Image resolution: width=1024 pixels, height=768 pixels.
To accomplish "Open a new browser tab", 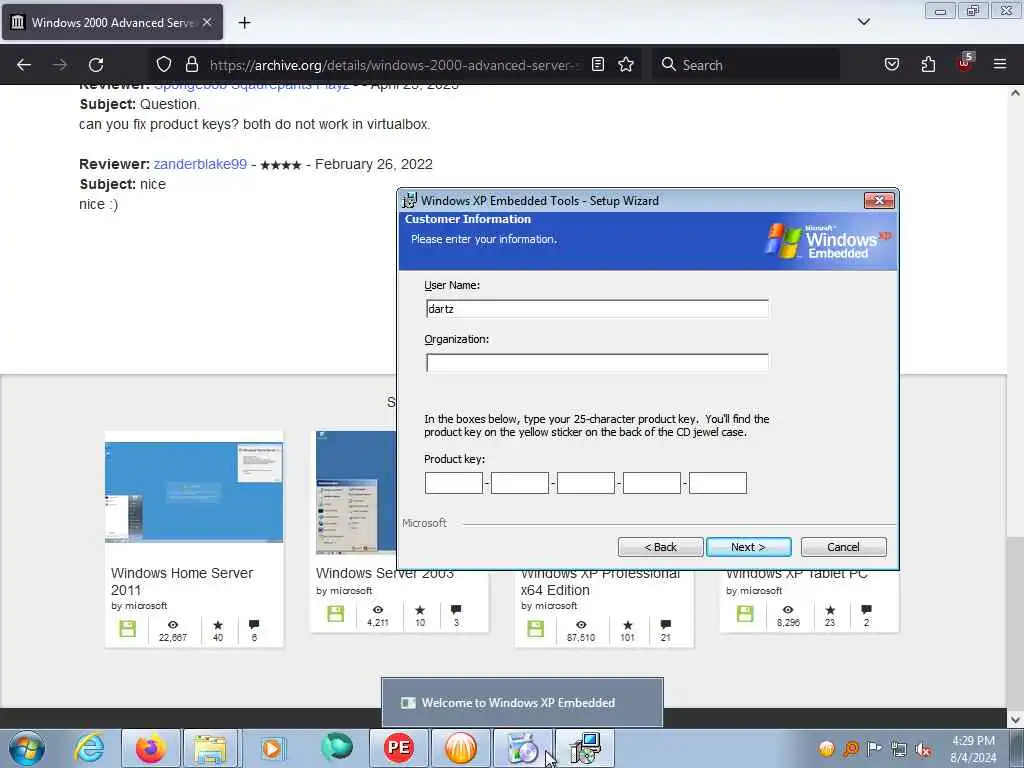I will 244,23.
